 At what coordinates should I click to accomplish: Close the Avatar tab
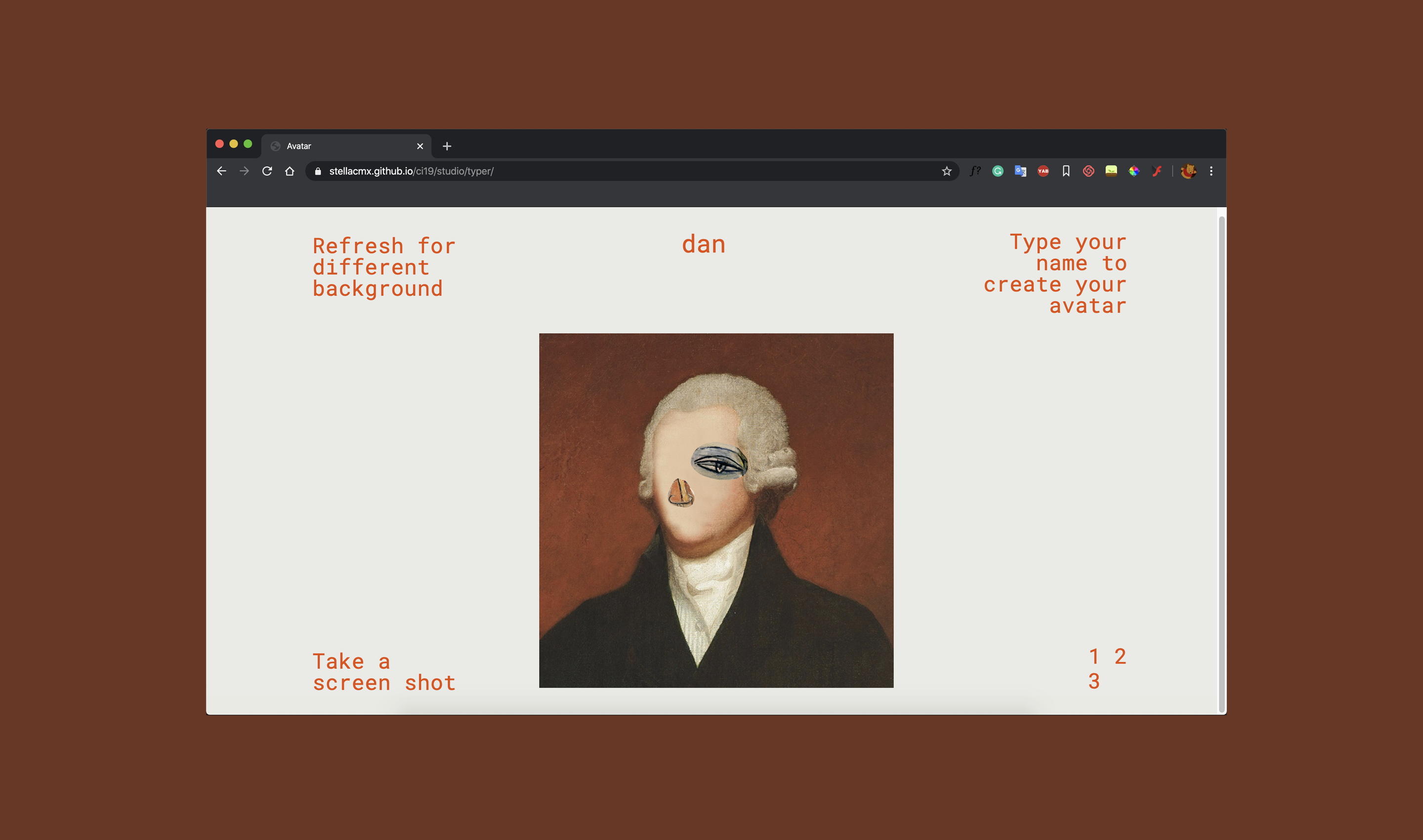click(420, 146)
